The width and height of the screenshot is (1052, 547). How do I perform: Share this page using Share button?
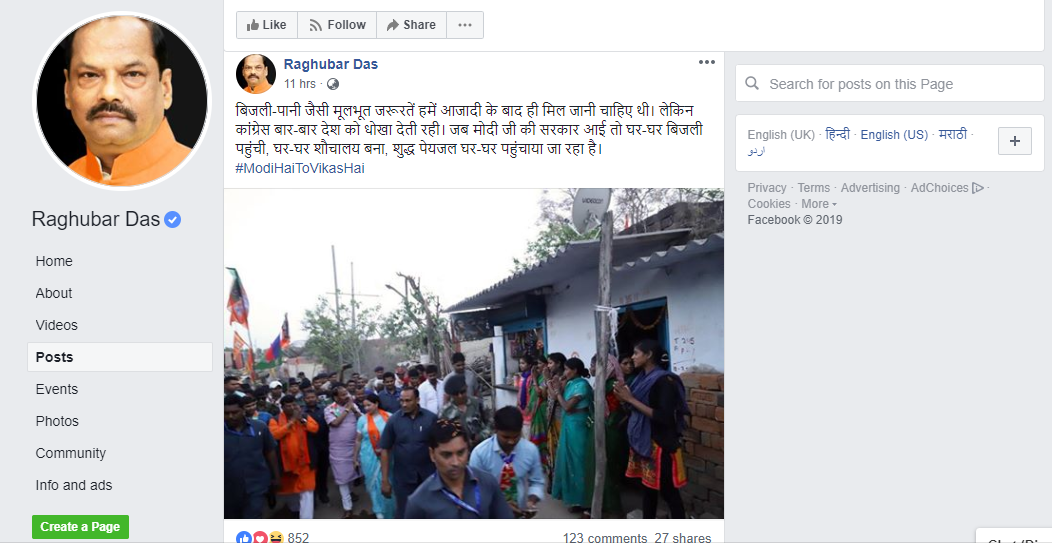pos(411,25)
